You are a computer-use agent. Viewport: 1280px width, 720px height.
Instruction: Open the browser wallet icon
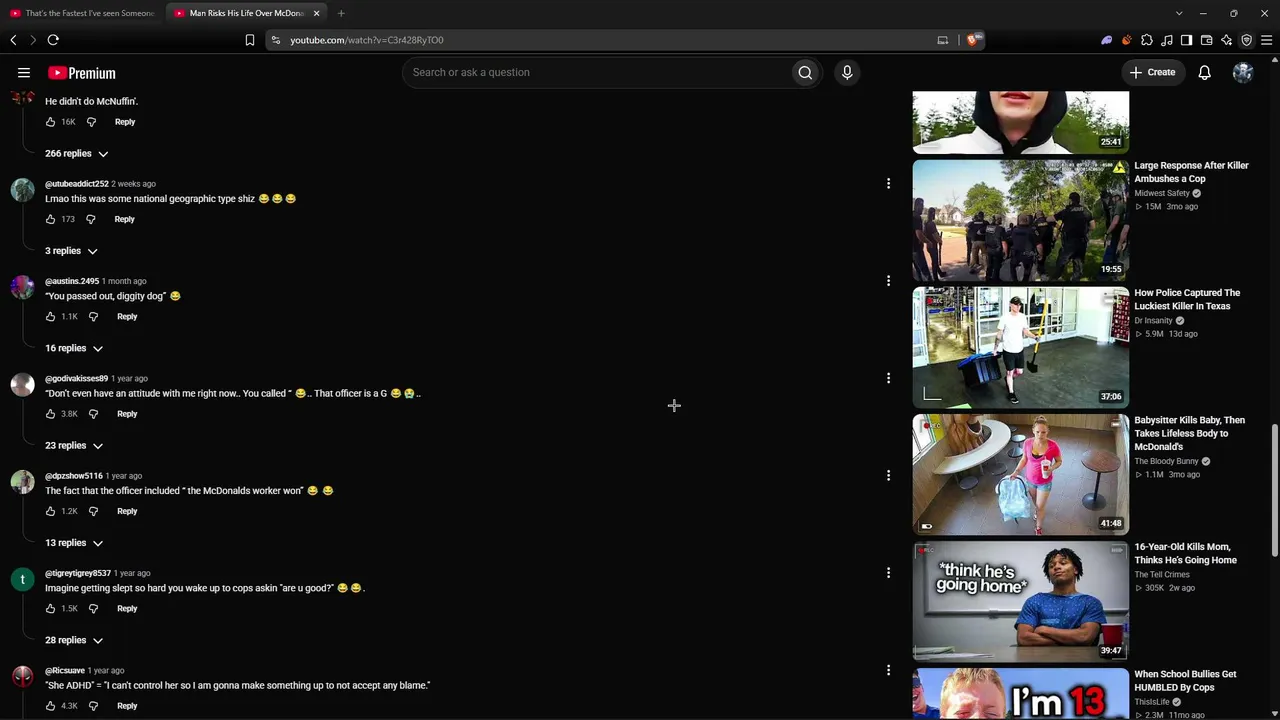pos(1207,40)
